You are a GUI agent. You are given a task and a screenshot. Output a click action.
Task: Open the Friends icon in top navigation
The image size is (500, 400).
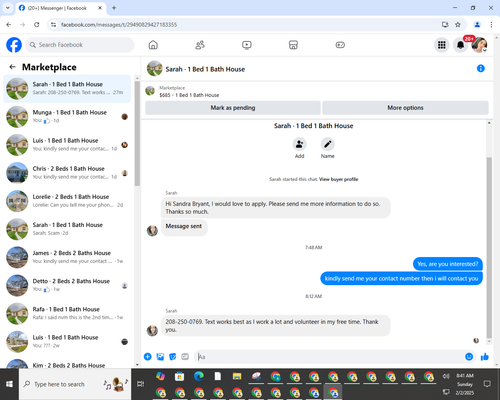tap(200, 45)
